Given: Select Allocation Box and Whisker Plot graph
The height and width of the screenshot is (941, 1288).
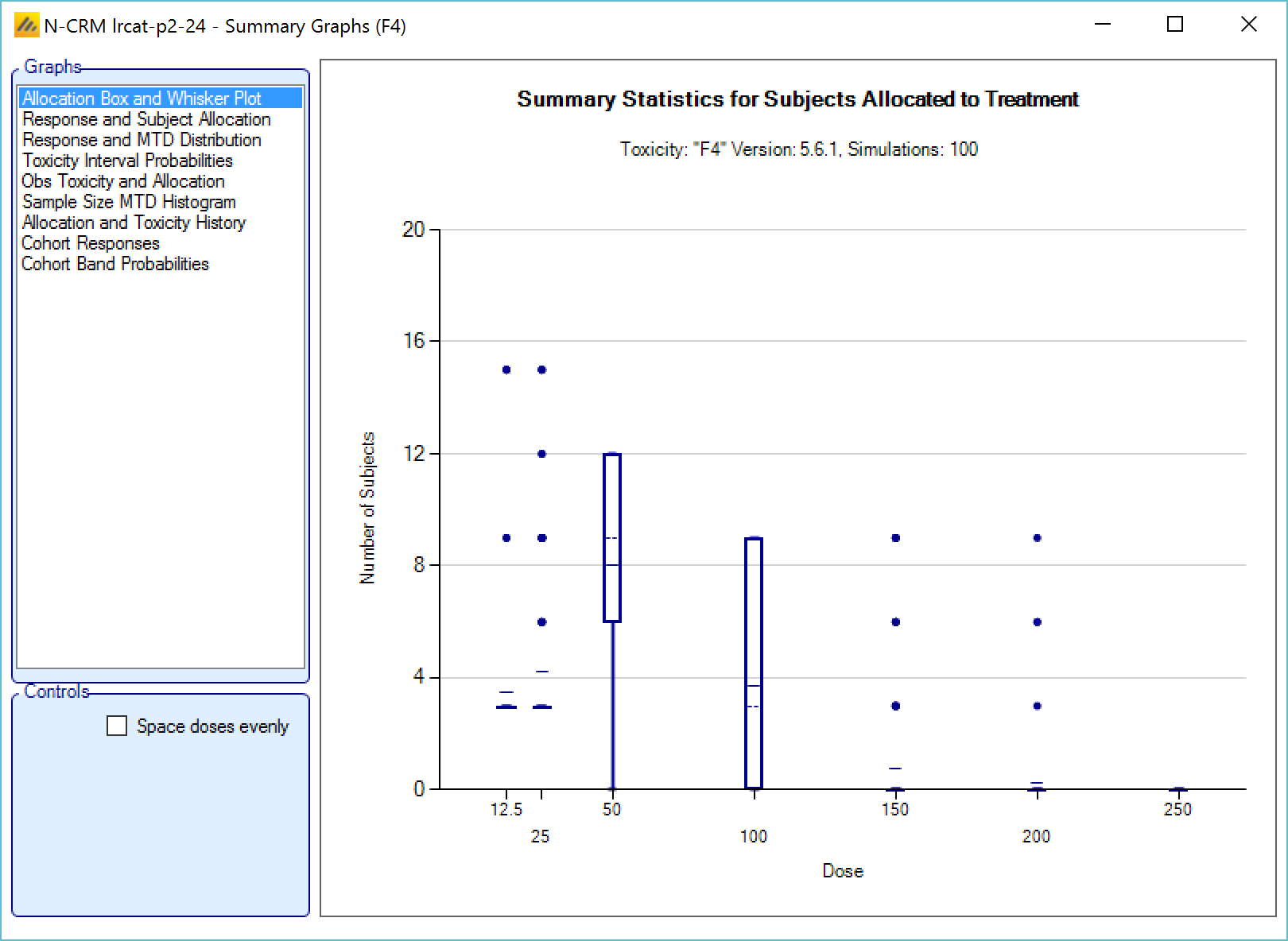Looking at the screenshot, I should (142, 99).
